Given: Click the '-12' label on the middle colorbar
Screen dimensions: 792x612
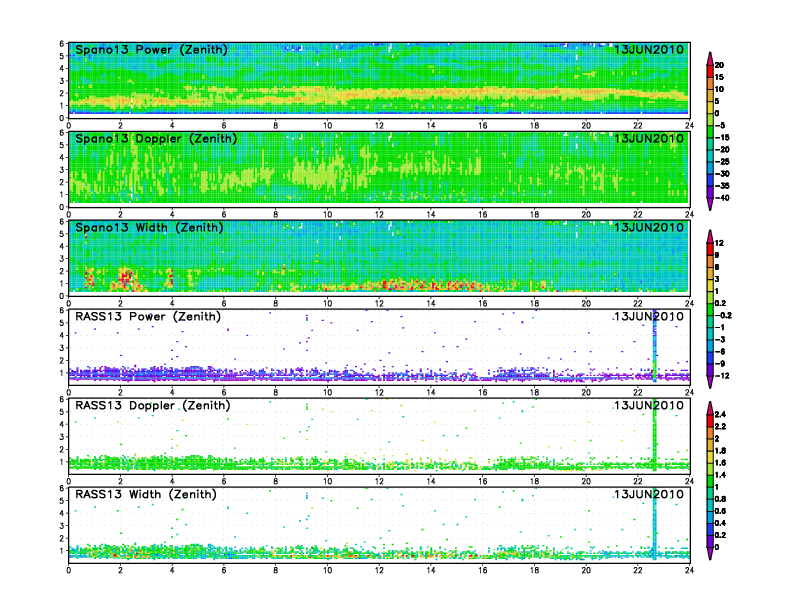Looking at the screenshot, I should tap(722, 376).
